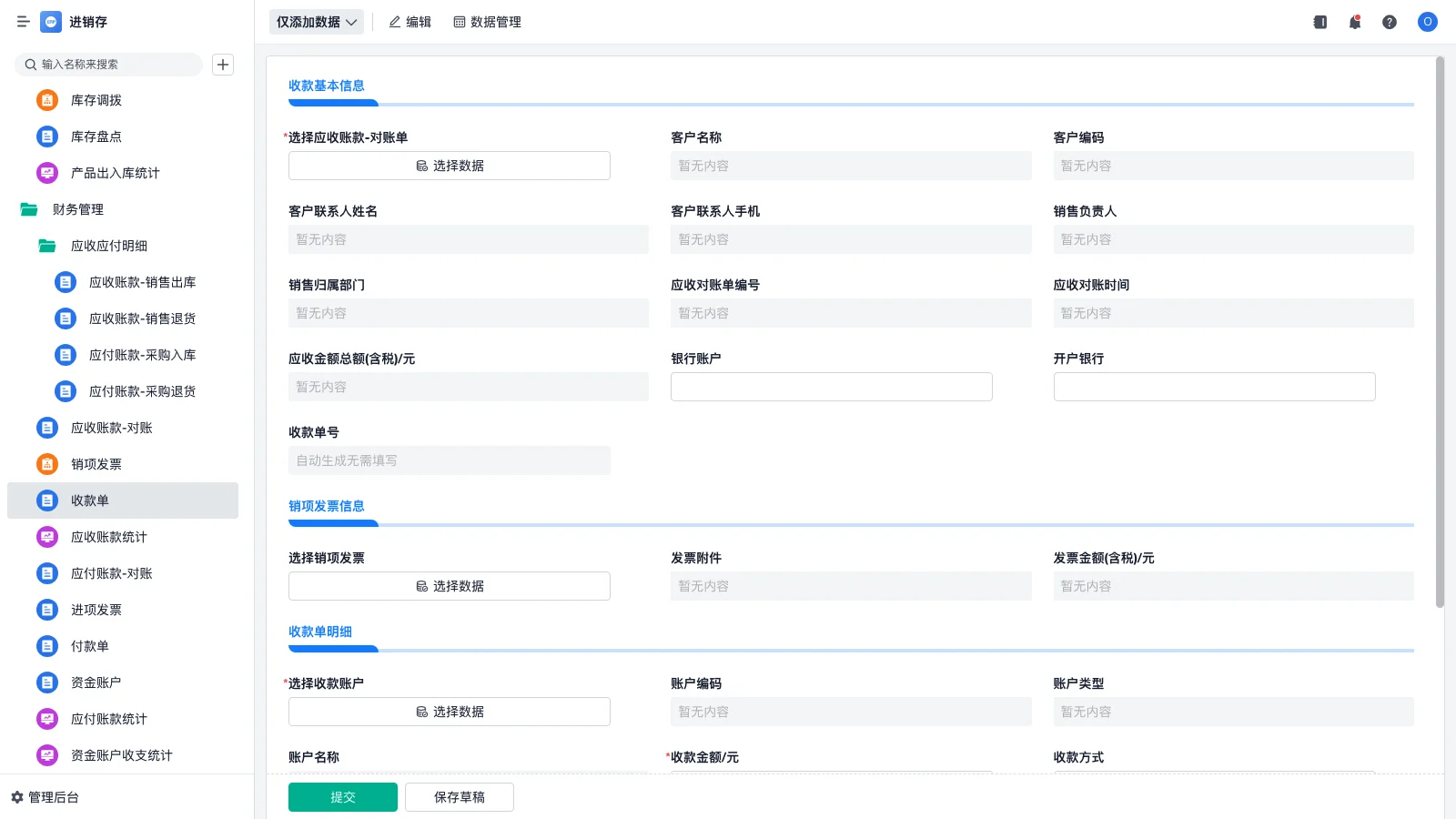This screenshot has width=1456, height=819.
Task: Click 选择数据 under 选择收款账户
Action: [450, 712]
